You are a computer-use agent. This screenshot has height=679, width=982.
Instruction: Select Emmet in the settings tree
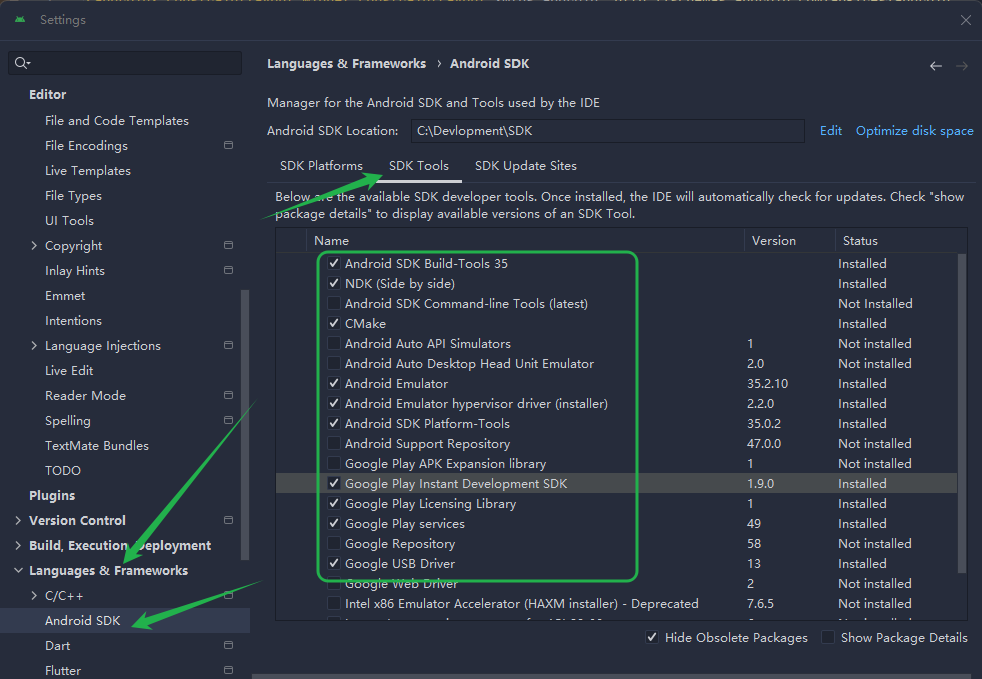tap(65, 296)
